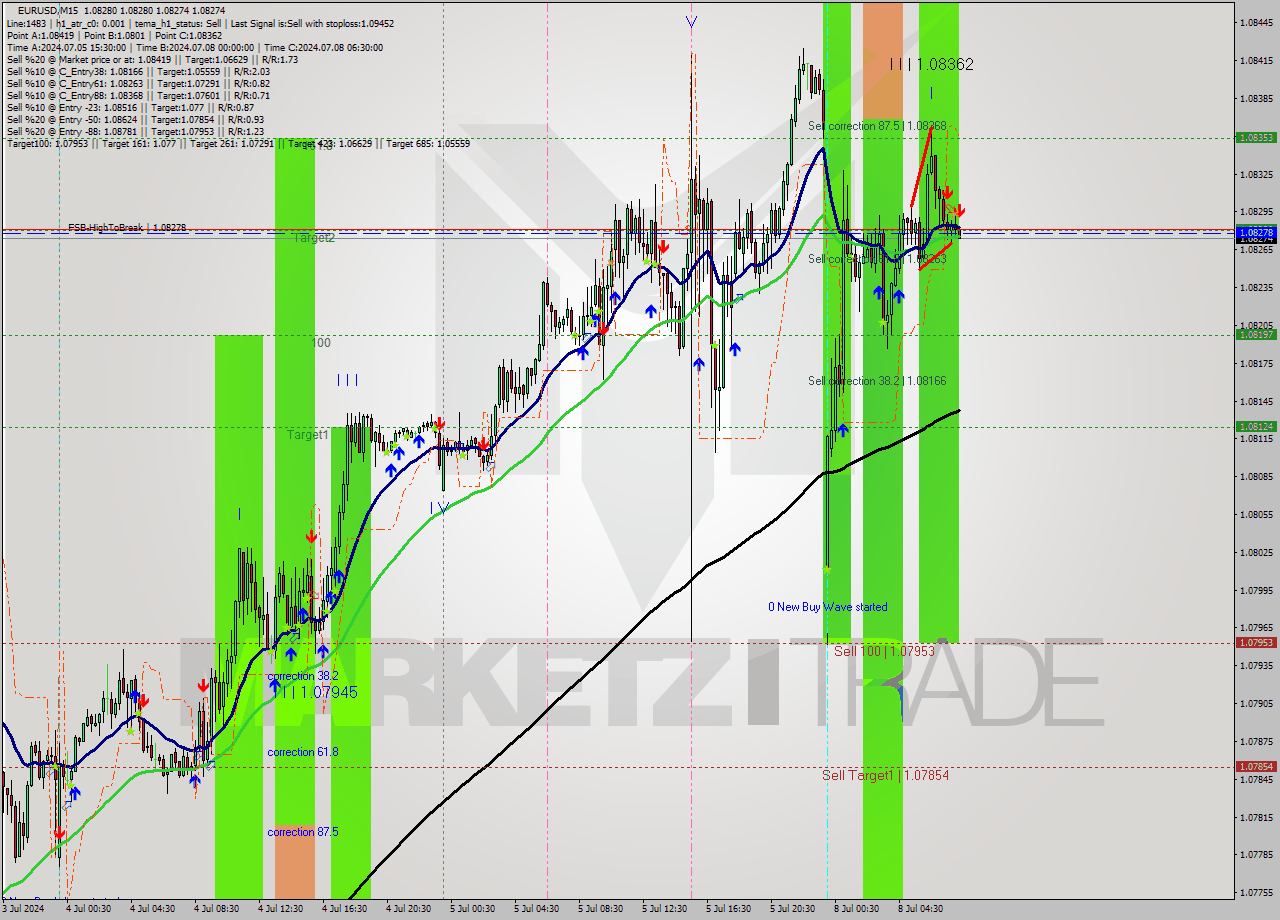Click the blue 'I V' wave label
Viewport: 1280px width, 920px height.
point(439,508)
